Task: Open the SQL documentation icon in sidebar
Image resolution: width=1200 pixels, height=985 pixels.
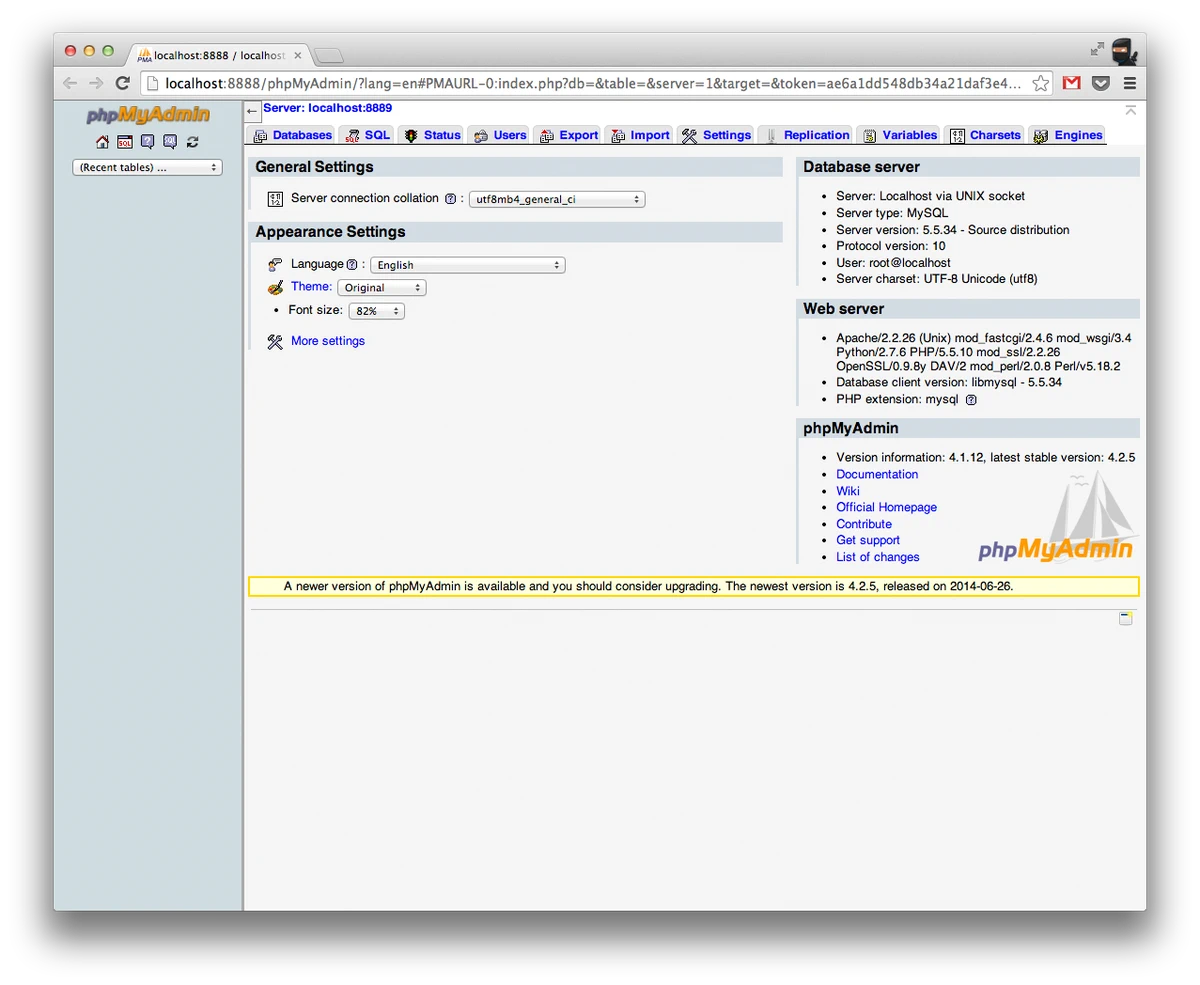Action: pos(170,142)
